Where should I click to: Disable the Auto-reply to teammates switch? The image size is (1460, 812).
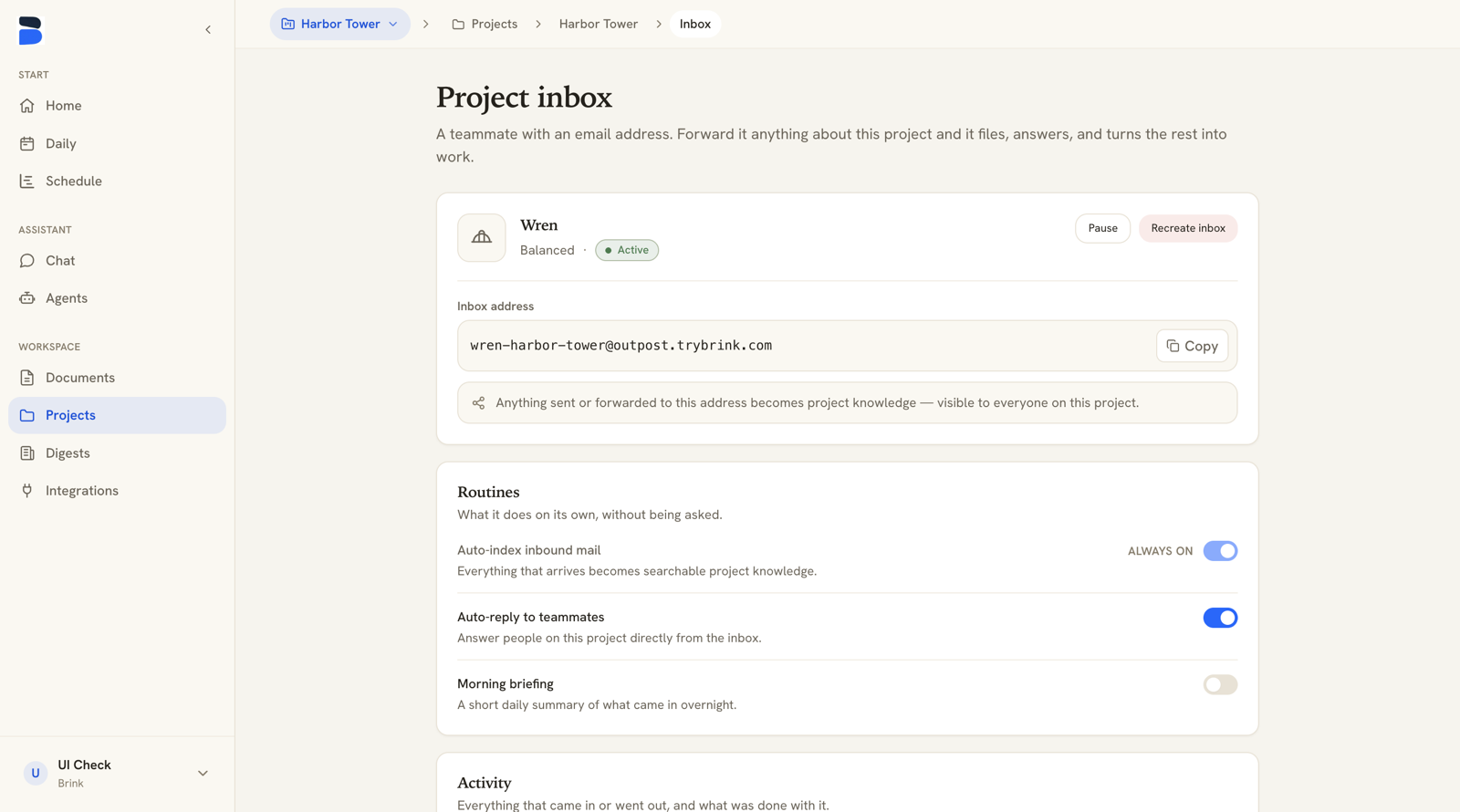[x=1219, y=618]
